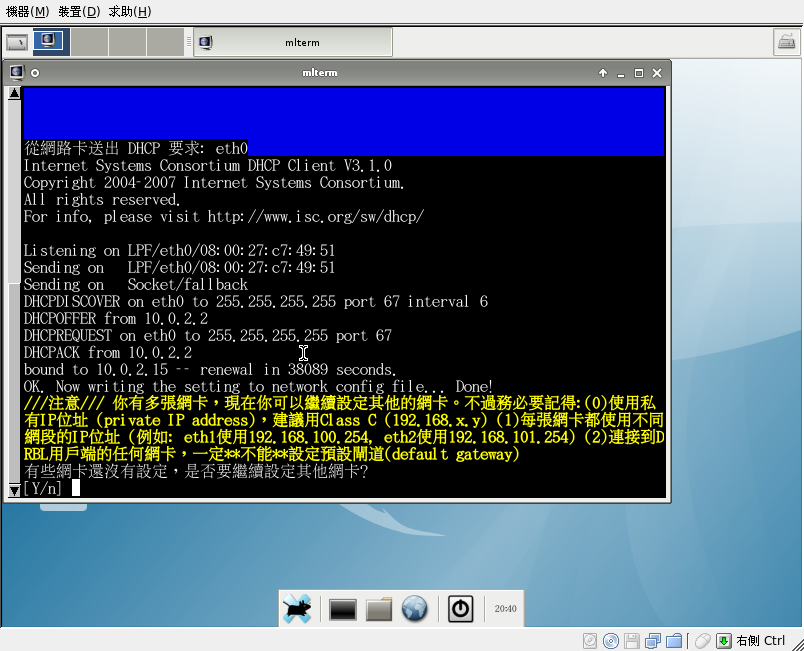This screenshot has width=804, height=651.
Task: Click floppy disk status bar icon
Action: [x=632, y=641]
